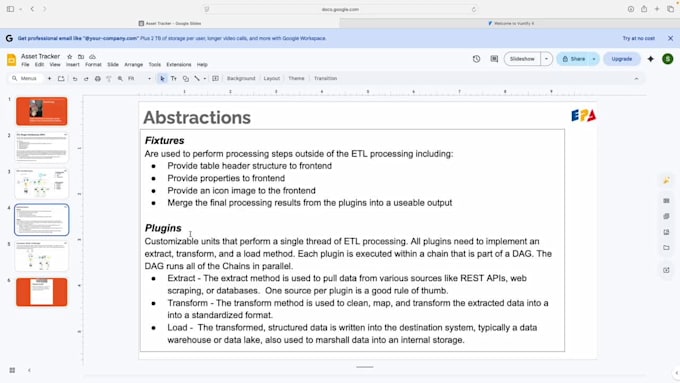Open the Edit menu
The width and height of the screenshot is (680, 383).
[x=39, y=65]
